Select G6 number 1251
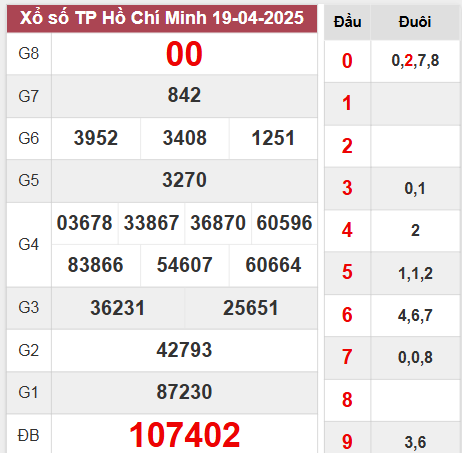The width and height of the screenshot is (462, 453). point(273,138)
